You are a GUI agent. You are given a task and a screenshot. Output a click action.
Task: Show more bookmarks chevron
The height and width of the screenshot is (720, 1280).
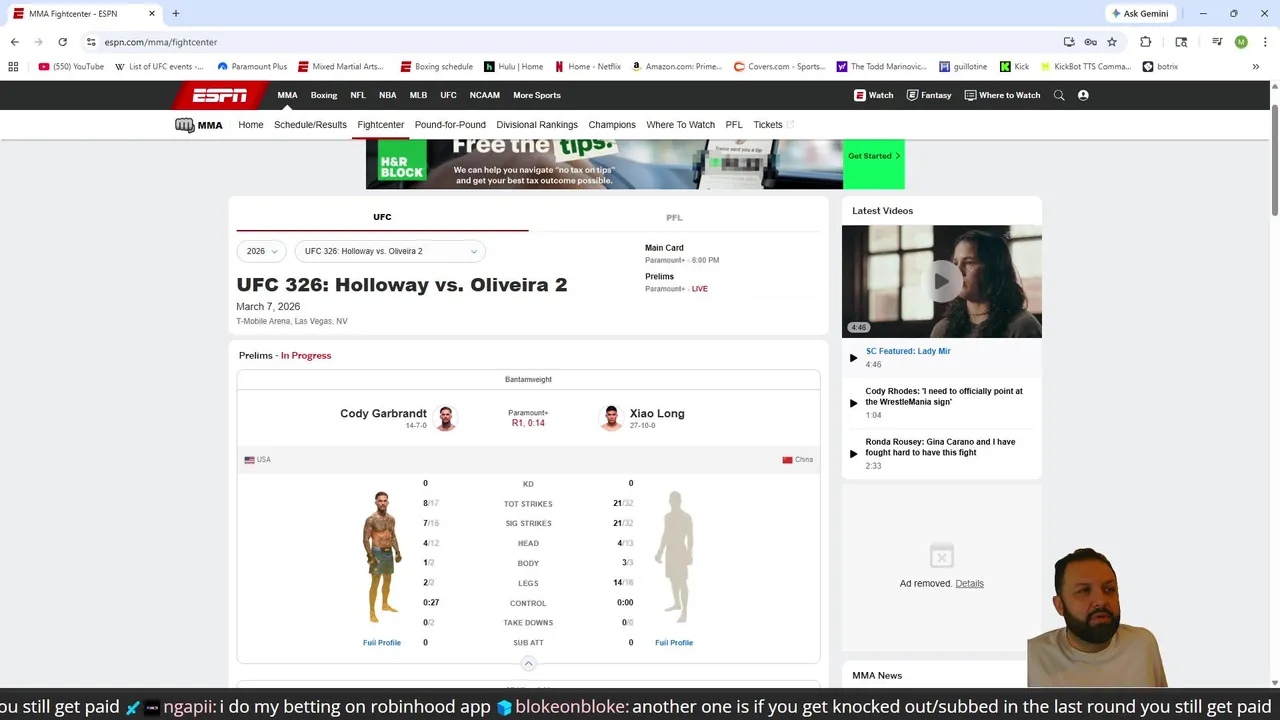pyautogui.click(x=1256, y=67)
